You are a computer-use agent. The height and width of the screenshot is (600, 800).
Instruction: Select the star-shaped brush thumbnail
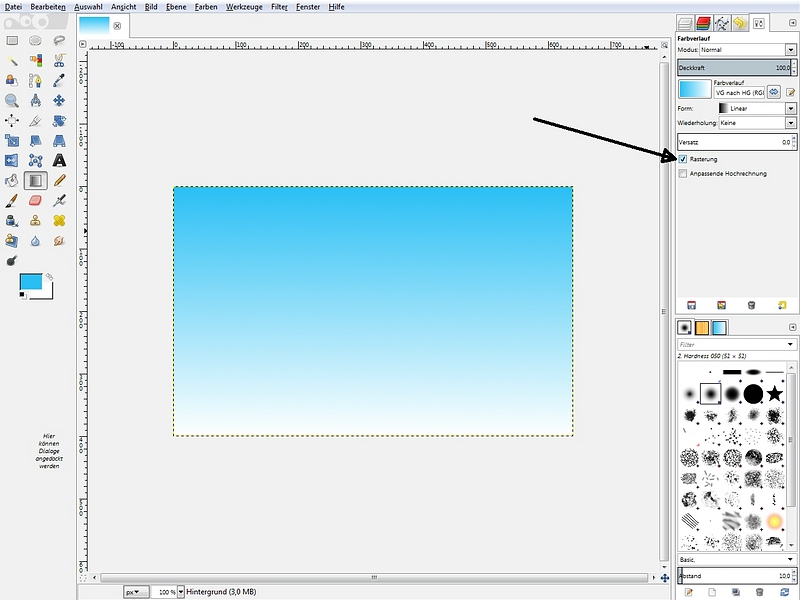tap(775, 393)
